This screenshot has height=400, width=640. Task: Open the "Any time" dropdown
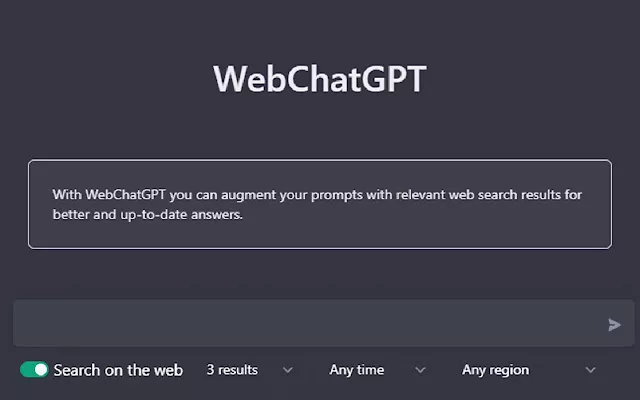pyautogui.click(x=377, y=370)
